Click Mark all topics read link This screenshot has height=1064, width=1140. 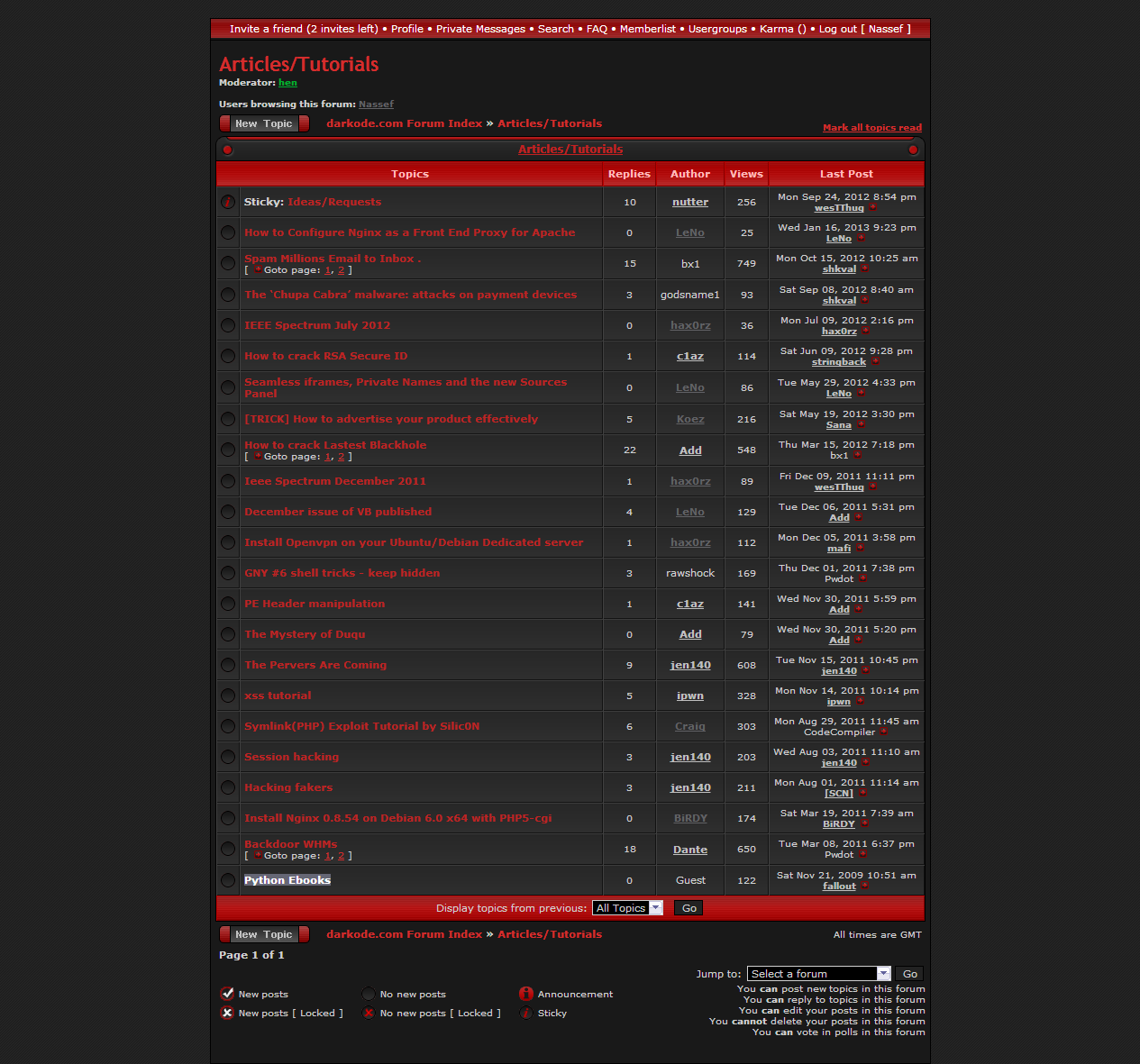click(871, 128)
